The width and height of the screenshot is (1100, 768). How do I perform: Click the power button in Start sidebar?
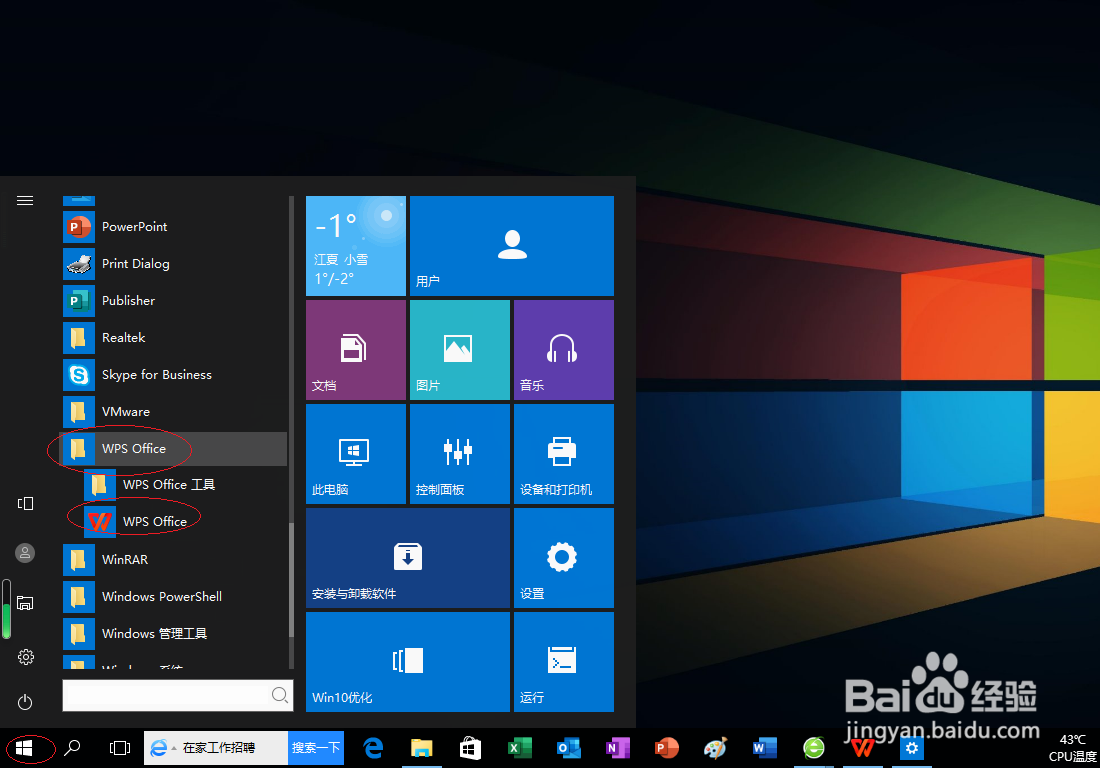pyautogui.click(x=25, y=702)
